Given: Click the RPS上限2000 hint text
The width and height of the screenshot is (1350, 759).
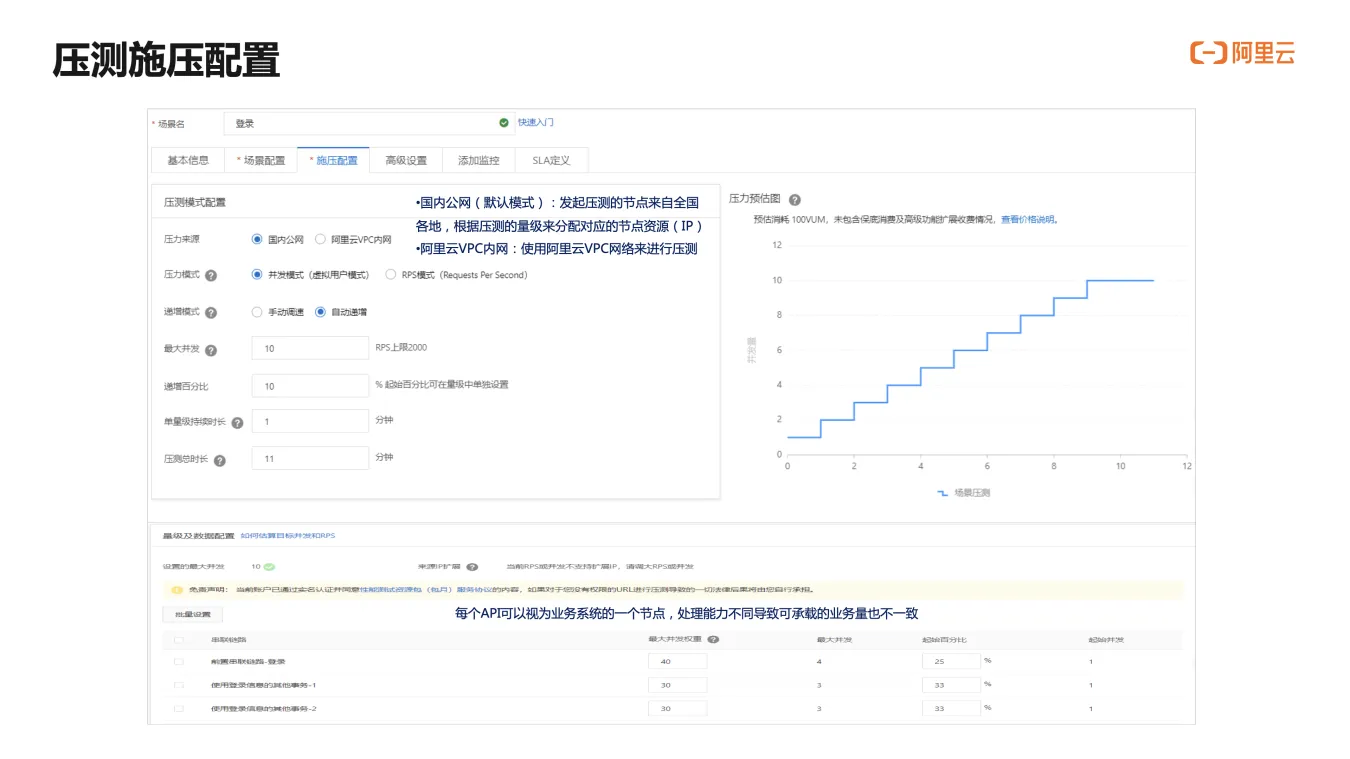Looking at the screenshot, I should point(401,347).
